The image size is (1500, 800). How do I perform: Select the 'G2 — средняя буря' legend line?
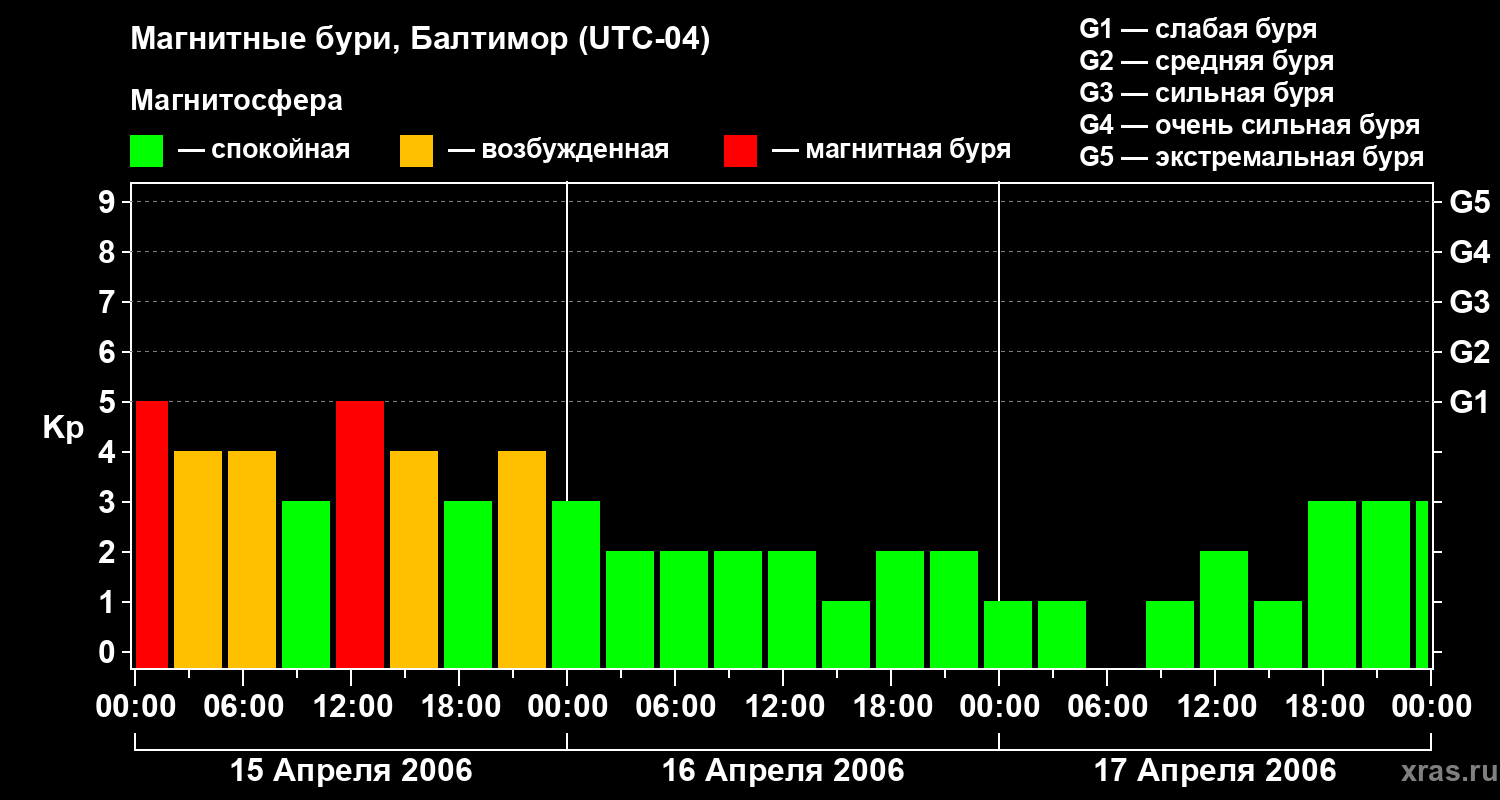click(1206, 61)
